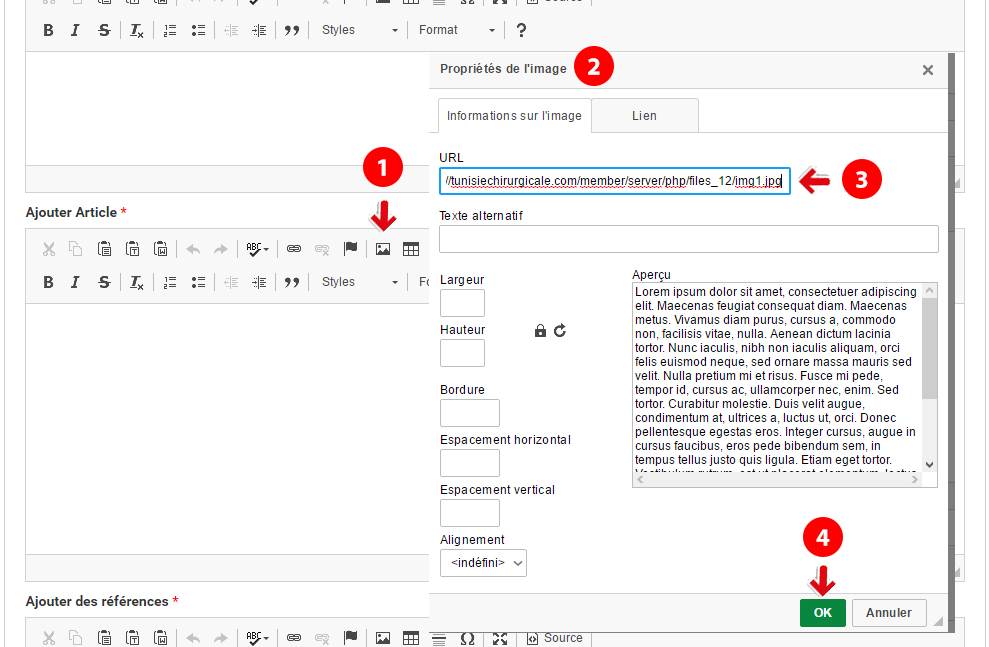The image size is (989, 647).
Task: Open Styles dropdown in Ajouter Article editor
Action: 360,282
